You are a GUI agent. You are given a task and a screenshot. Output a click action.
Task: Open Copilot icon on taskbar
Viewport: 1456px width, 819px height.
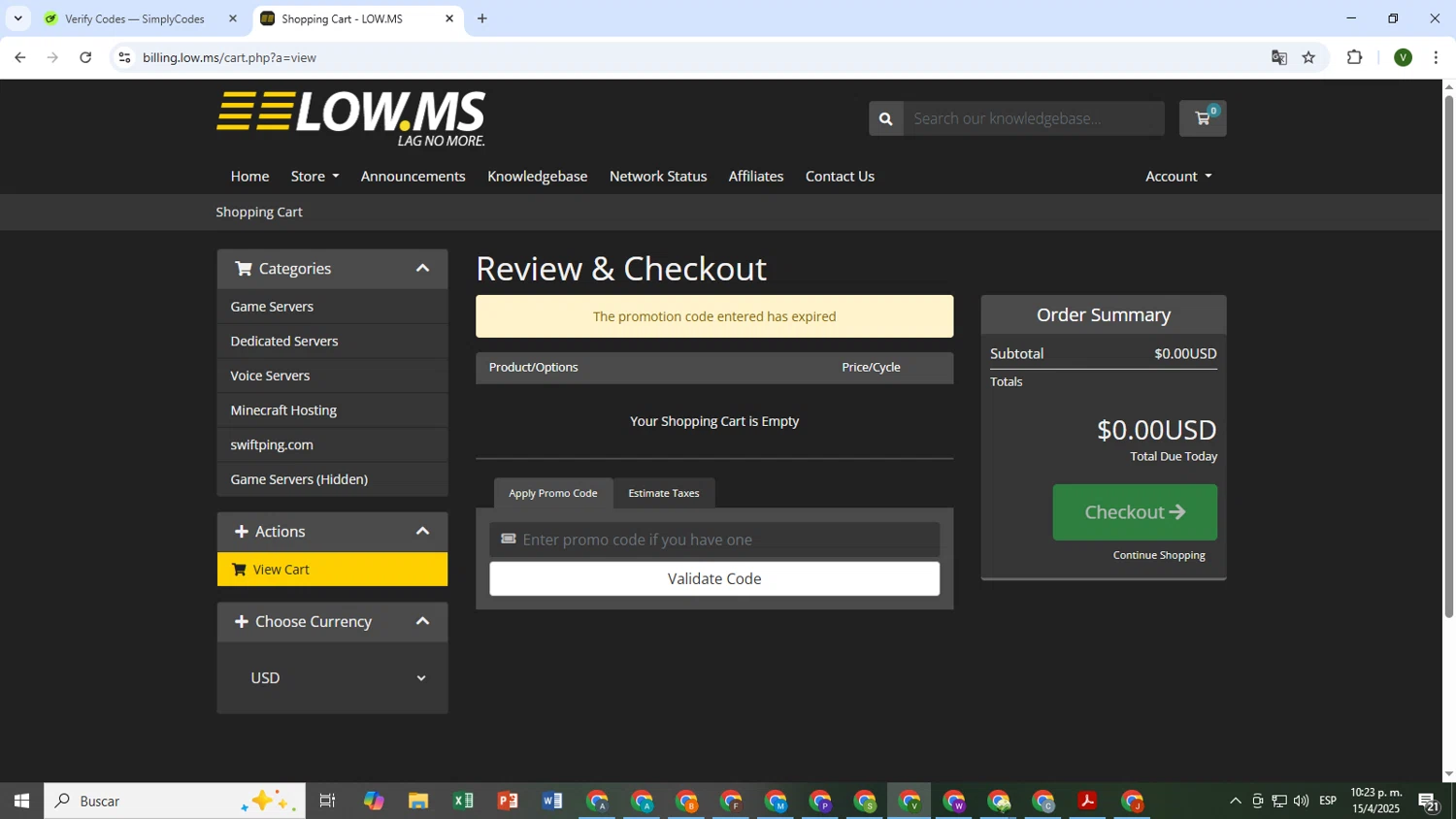(374, 801)
